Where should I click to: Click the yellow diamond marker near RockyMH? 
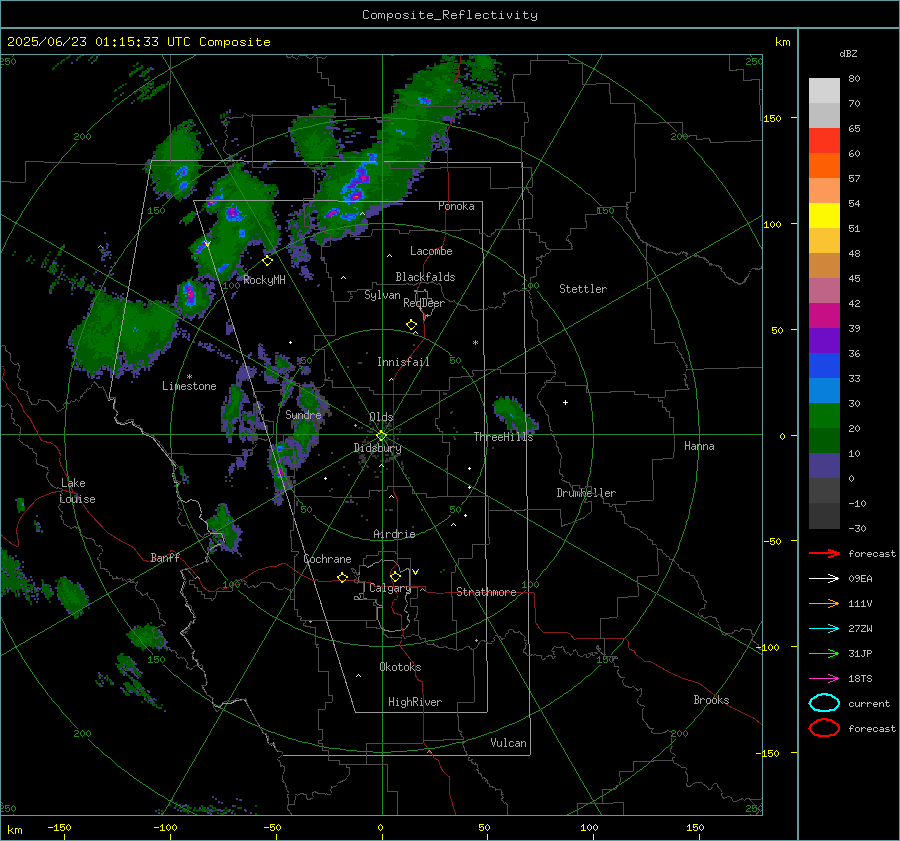[x=267, y=261]
